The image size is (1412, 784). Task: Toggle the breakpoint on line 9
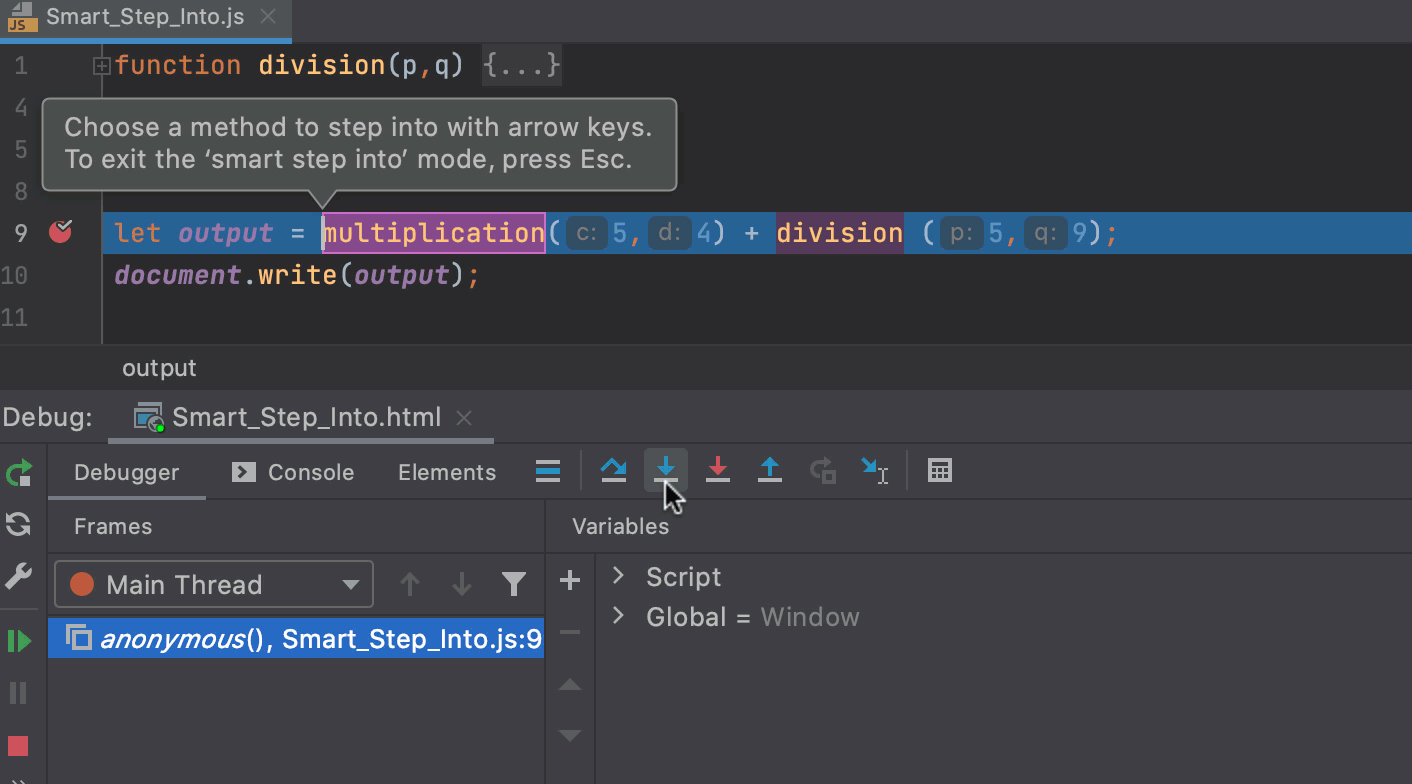coord(61,233)
